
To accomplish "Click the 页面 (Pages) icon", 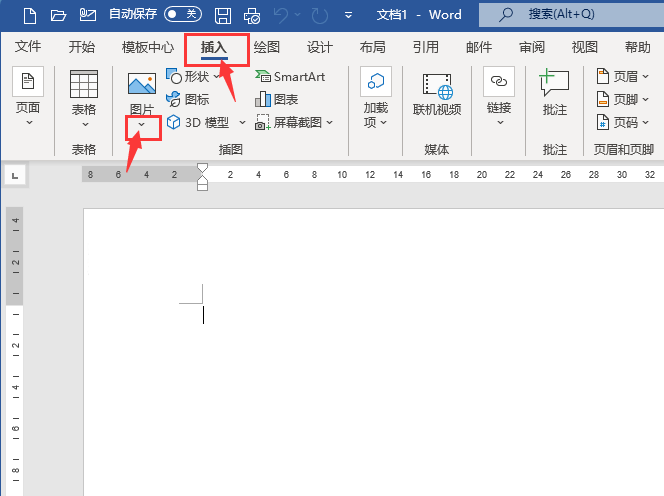I will click(x=28, y=81).
